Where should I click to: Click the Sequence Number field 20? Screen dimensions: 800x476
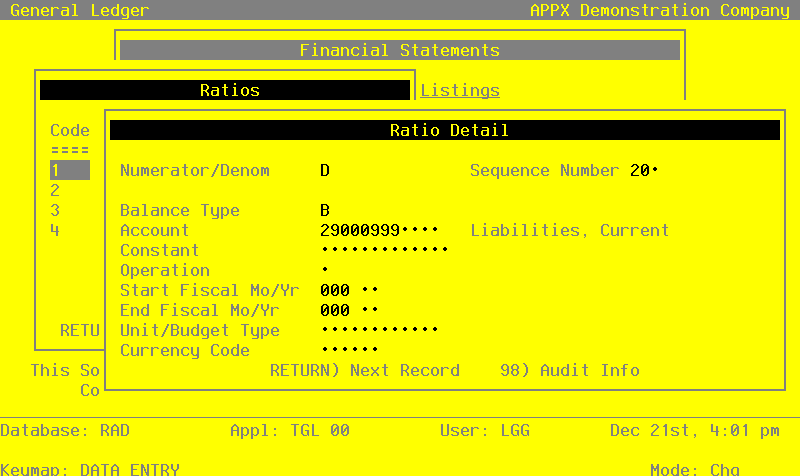644,170
